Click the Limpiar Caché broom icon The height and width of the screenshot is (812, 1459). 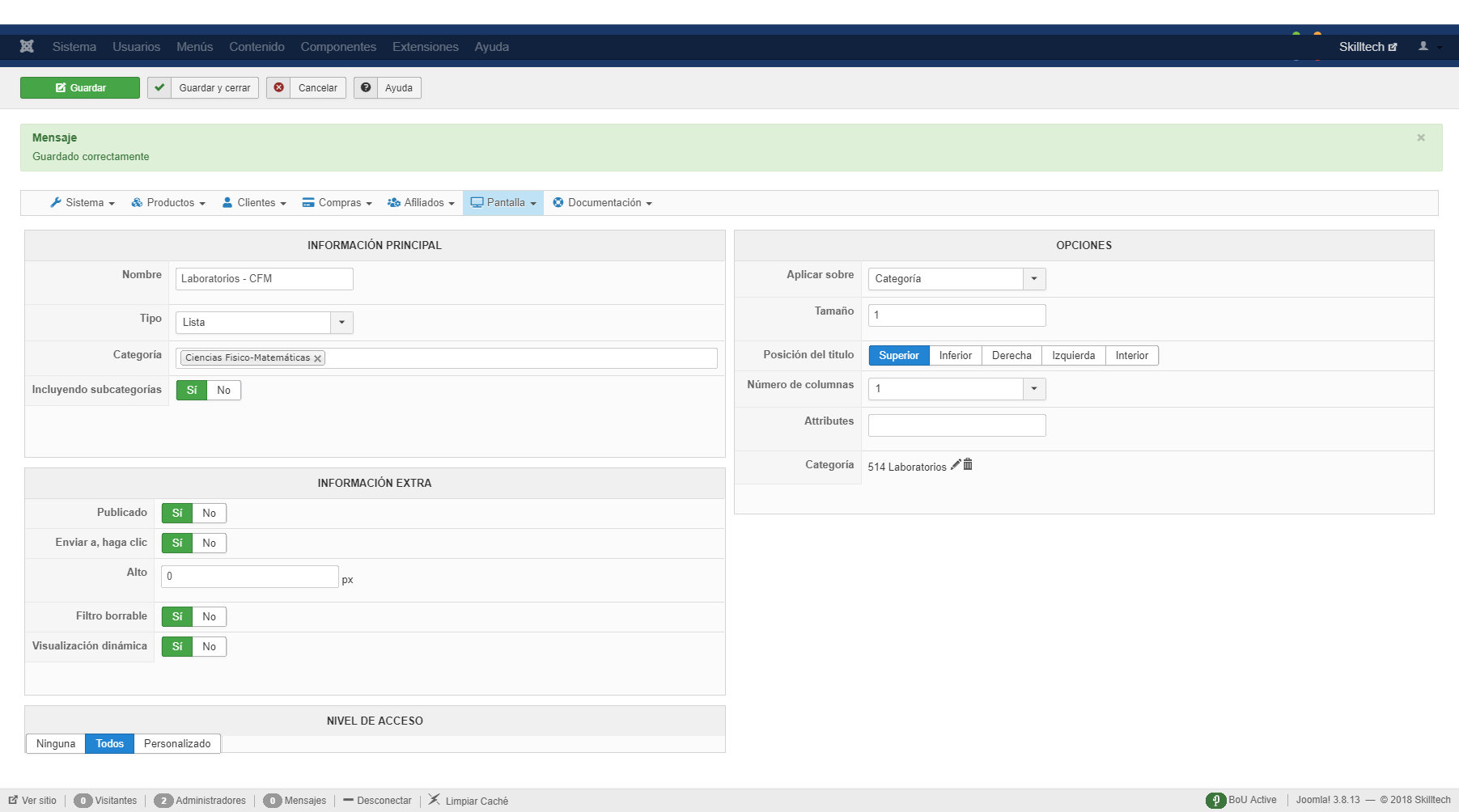435,800
